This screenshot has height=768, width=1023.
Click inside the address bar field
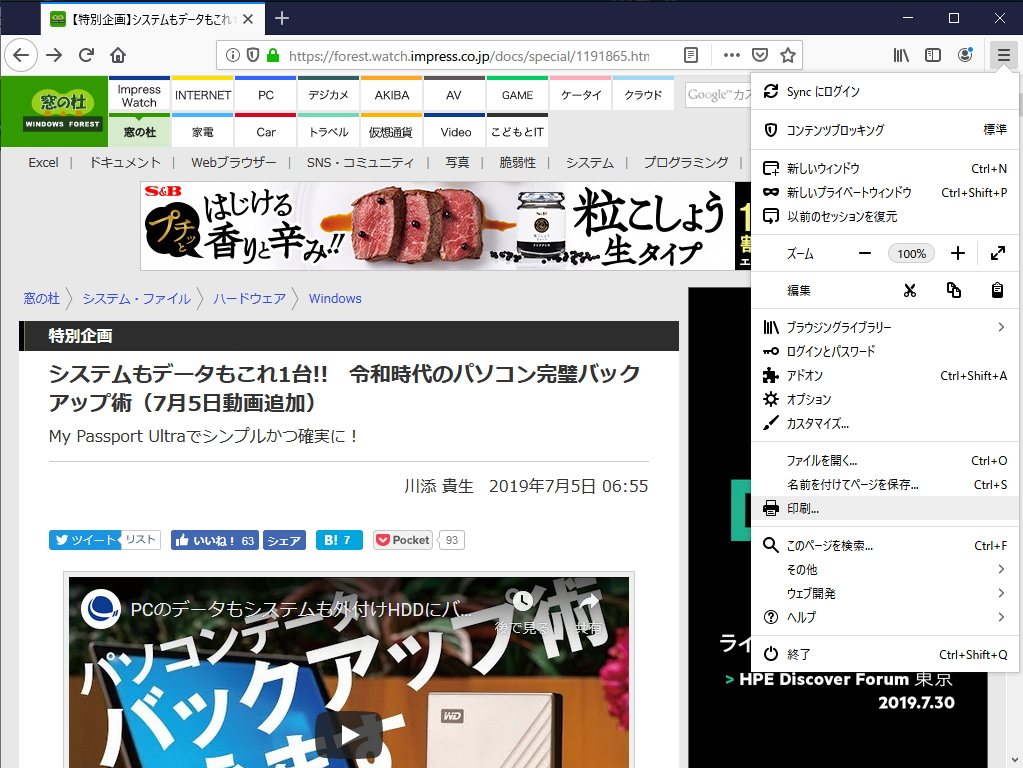click(x=450, y=57)
